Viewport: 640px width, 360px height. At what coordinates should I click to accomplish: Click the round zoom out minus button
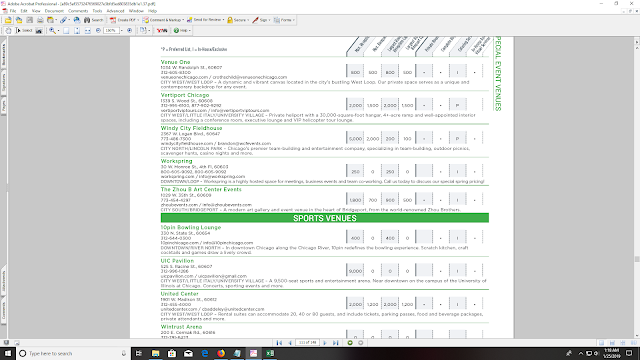pos(98,31)
